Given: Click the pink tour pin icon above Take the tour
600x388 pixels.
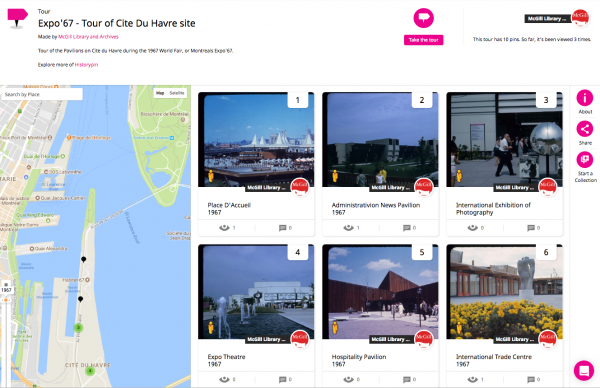Looking at the screenshot, I should (x=424, y=18).
